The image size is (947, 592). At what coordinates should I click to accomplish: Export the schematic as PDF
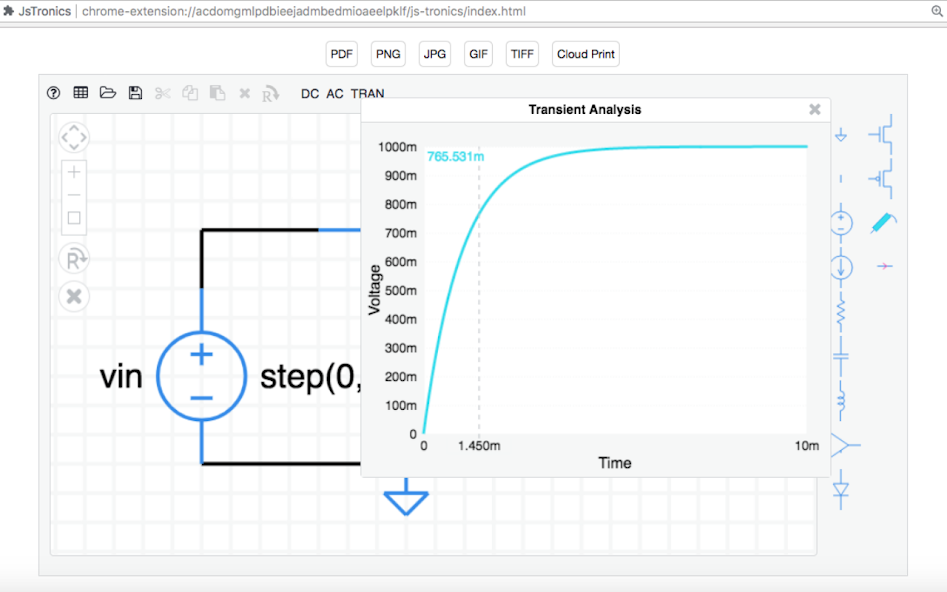coord(341,54)
